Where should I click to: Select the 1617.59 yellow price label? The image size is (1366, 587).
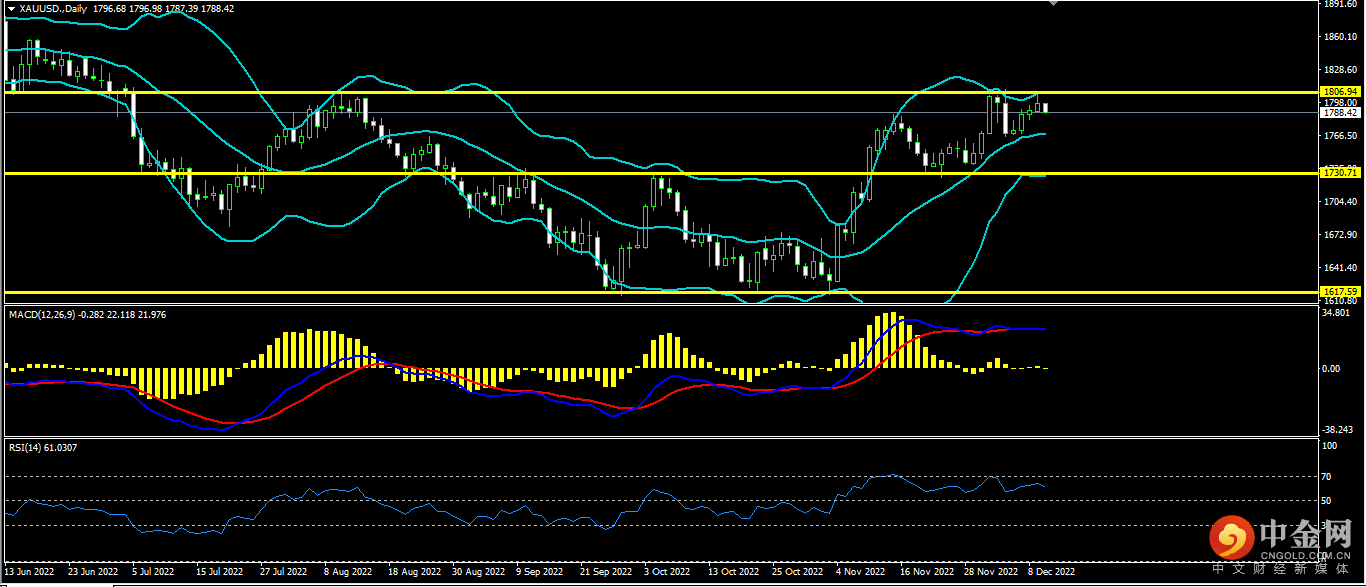[x=1337, y=292]
